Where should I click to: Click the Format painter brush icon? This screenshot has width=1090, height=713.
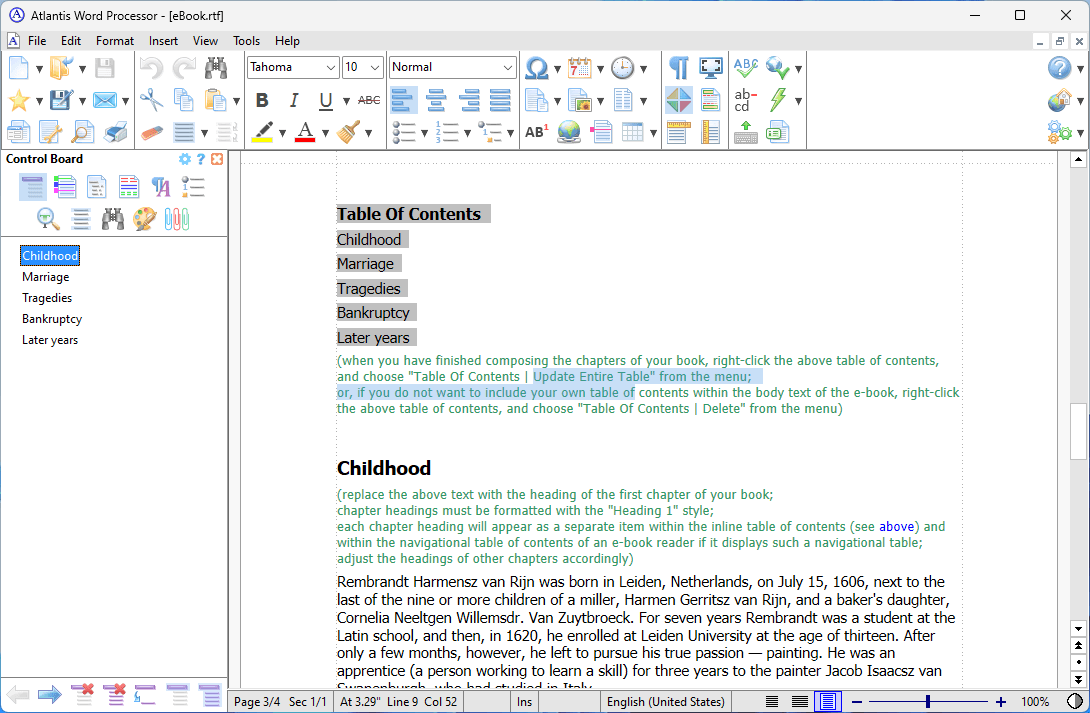(348, 132)
